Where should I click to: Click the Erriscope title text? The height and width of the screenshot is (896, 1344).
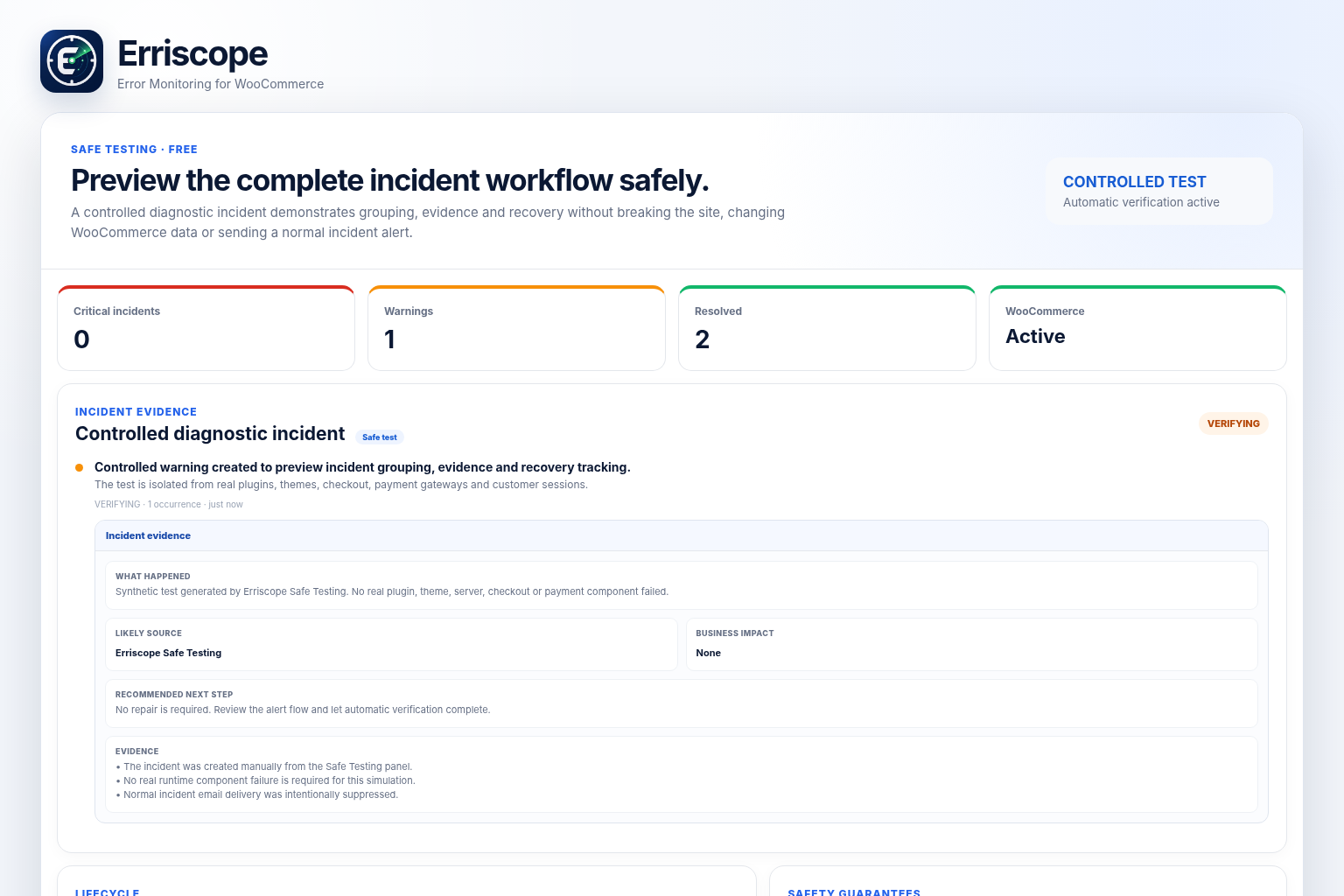(x=192, y=53)
